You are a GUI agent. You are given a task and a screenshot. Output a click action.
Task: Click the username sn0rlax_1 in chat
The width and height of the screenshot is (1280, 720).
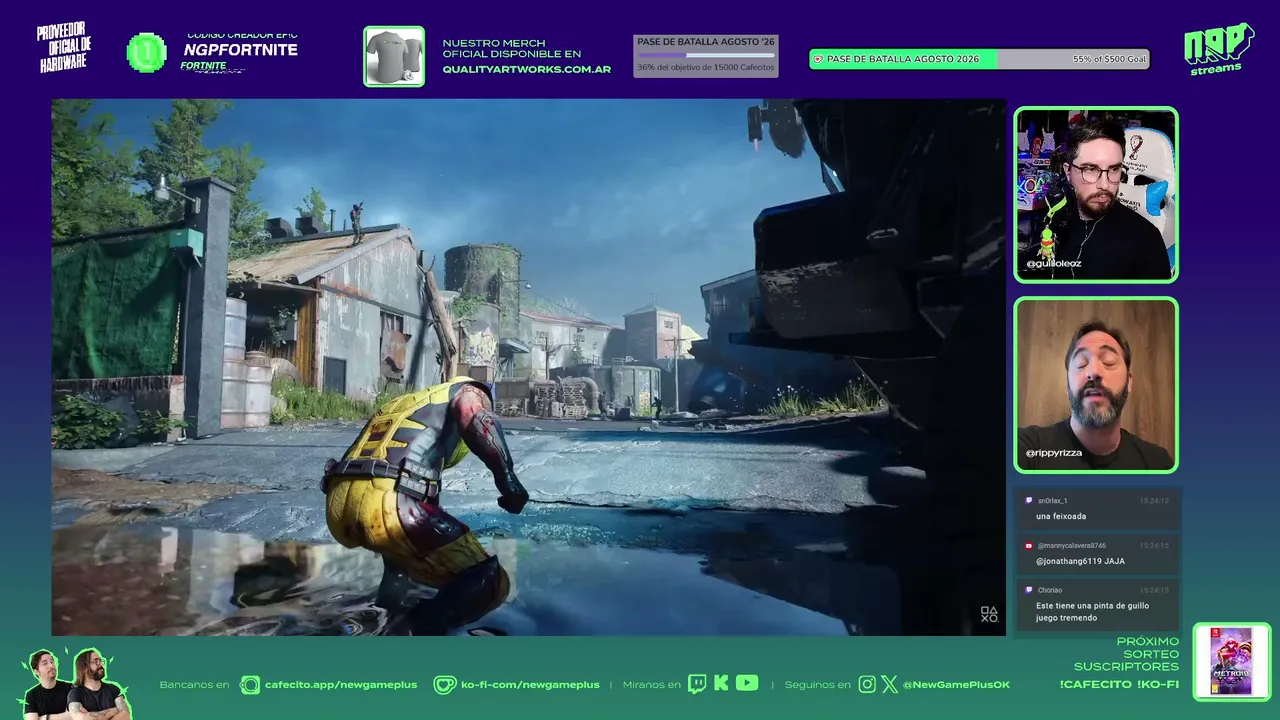(x=1052, y=500)
